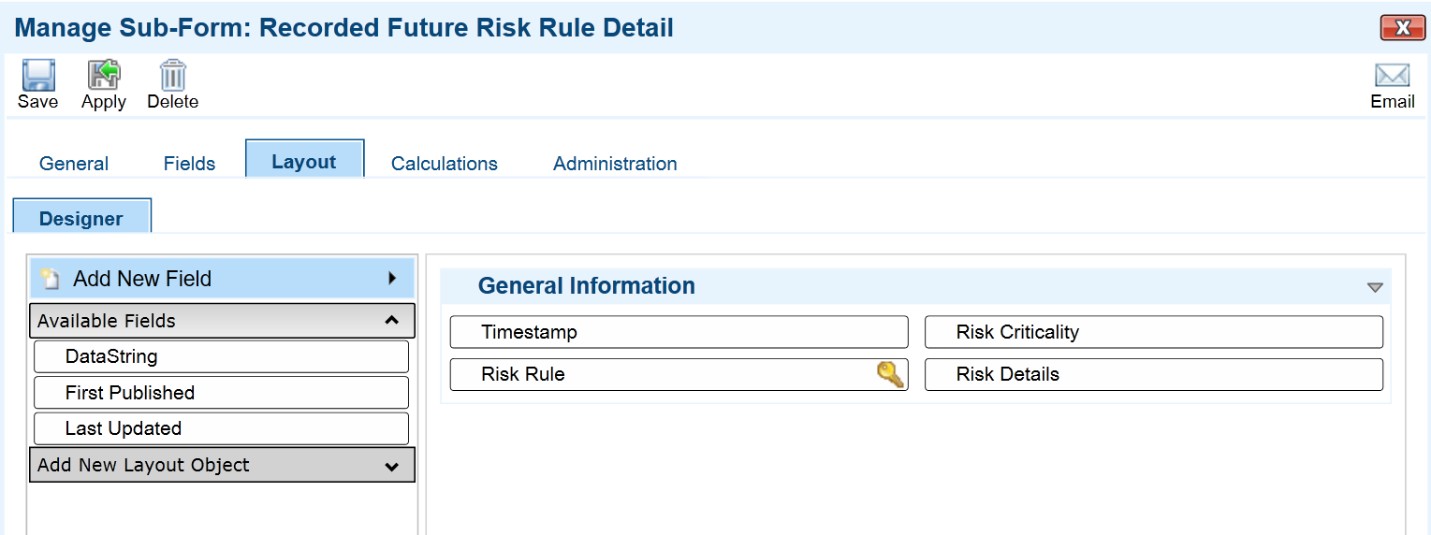Expand the Add New Field arrow
This screenshot has width=1431, height=535.
(393, 278)
